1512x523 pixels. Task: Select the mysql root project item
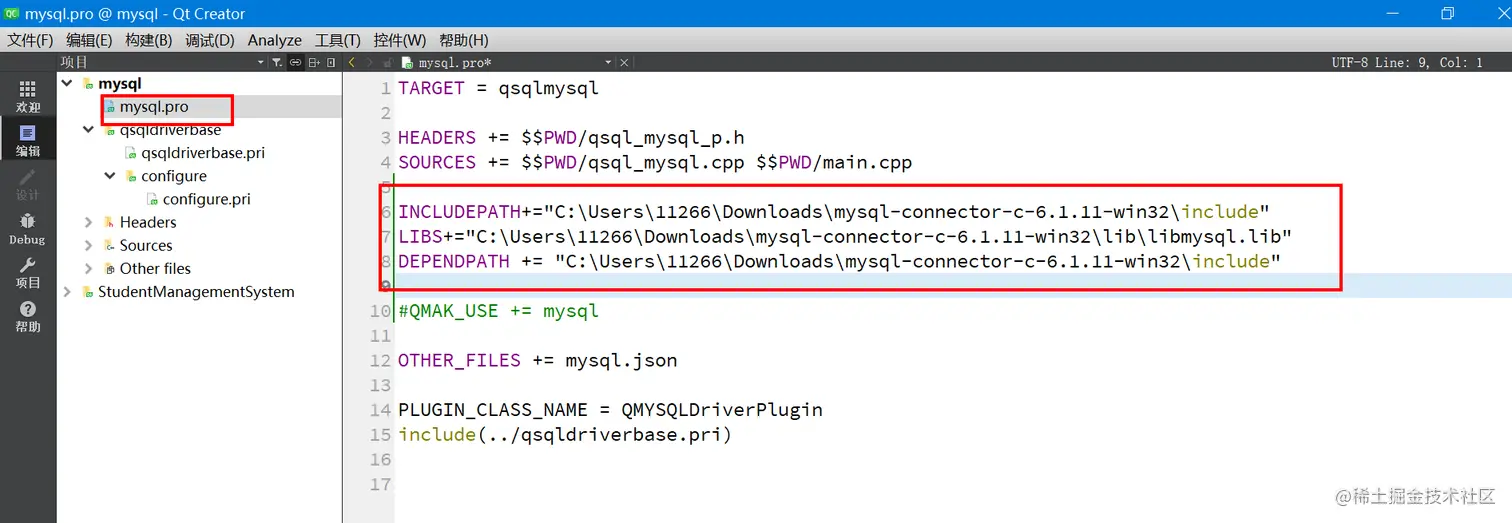click(120, 83)
